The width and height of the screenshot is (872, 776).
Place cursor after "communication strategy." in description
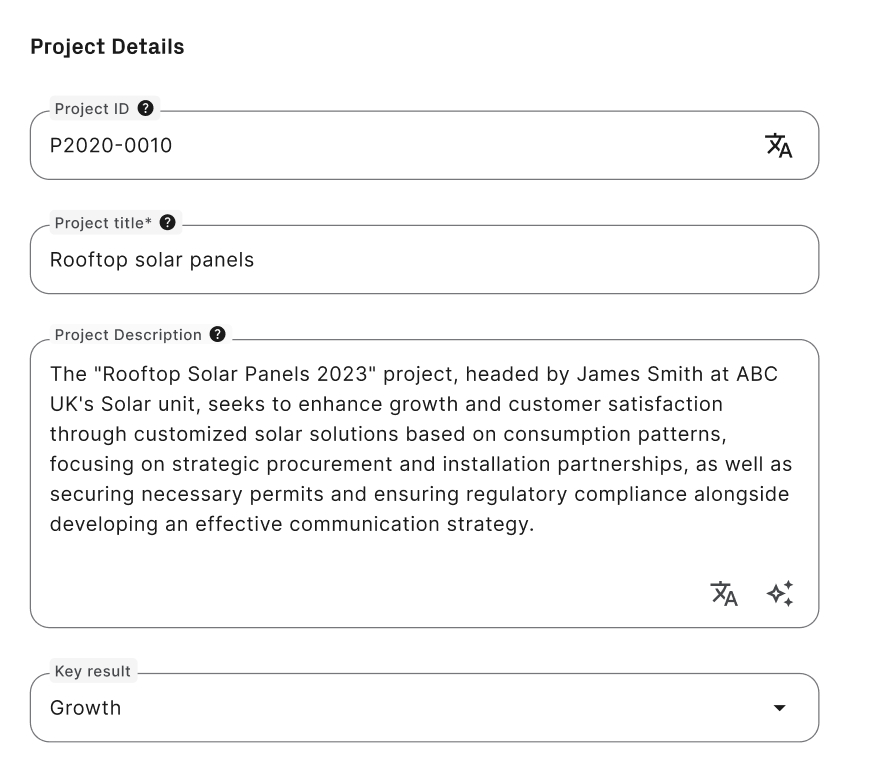(535, 524)
